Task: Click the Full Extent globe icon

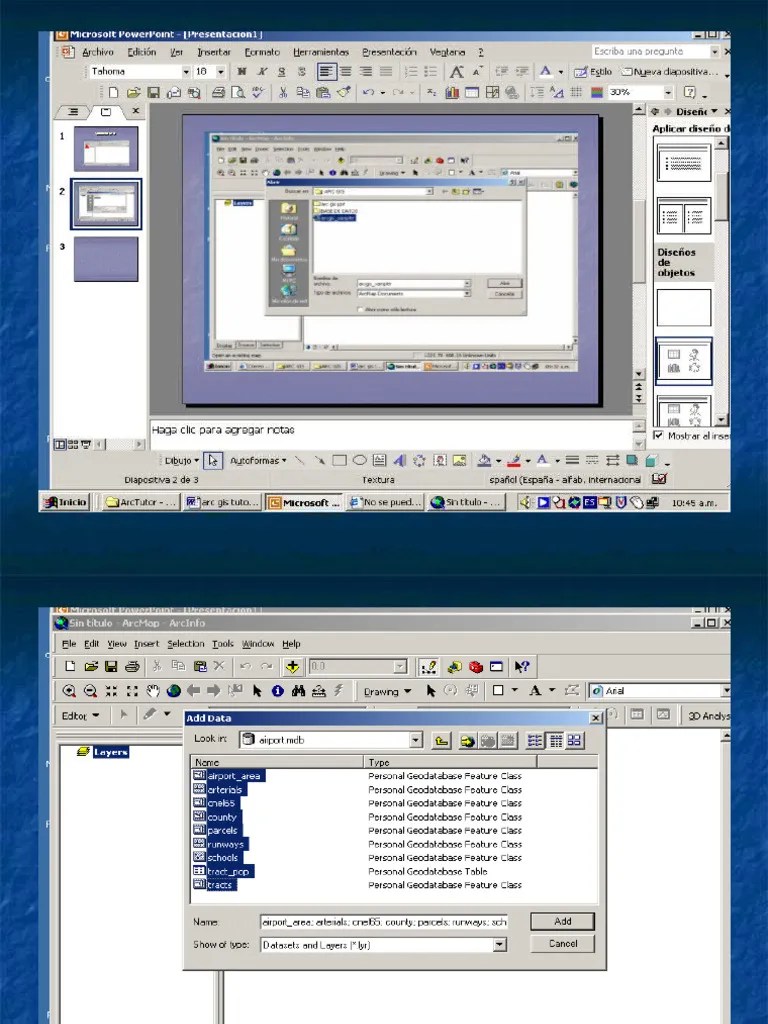Action: pos(174,690)
